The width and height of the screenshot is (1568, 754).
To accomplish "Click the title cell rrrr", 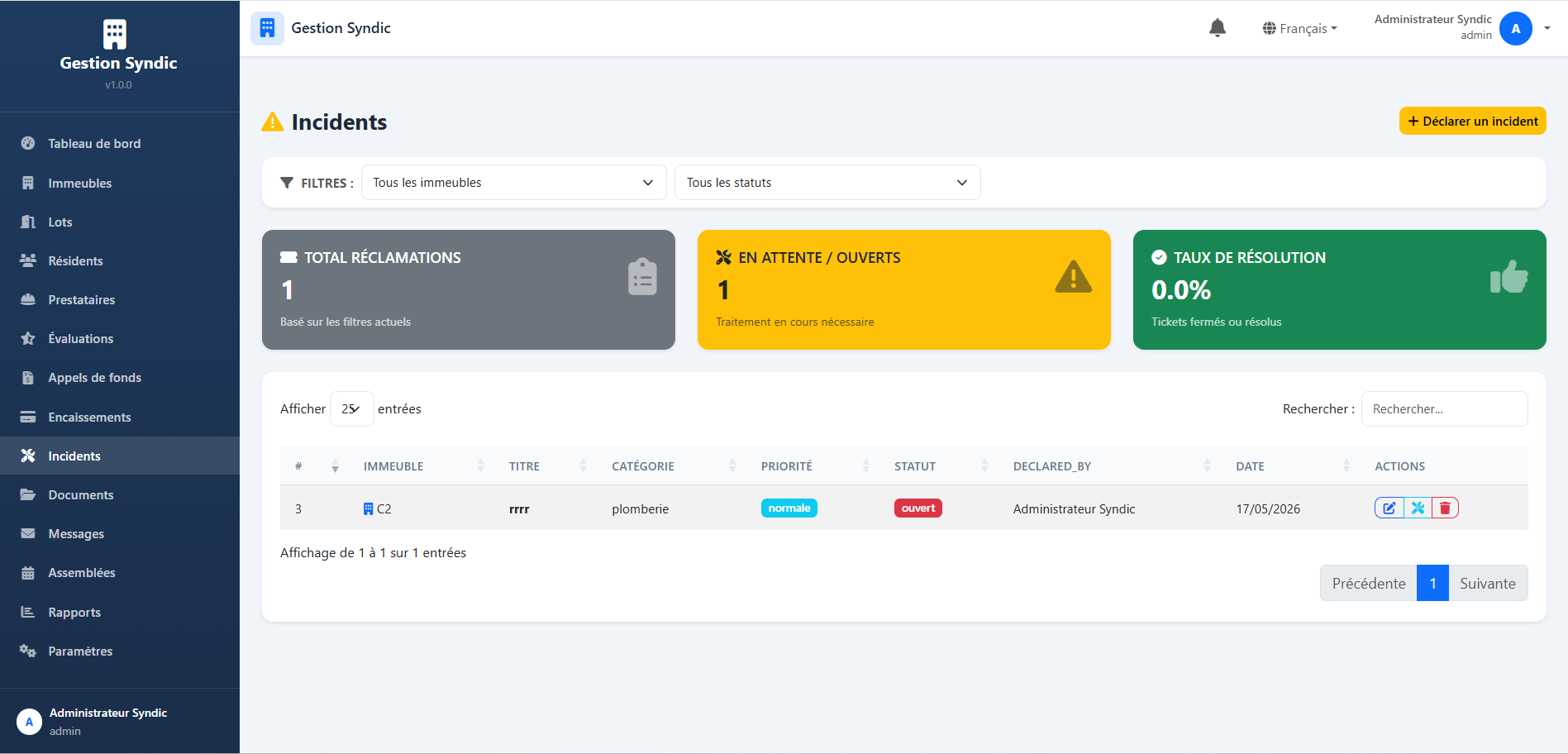I will coord(519,509).
